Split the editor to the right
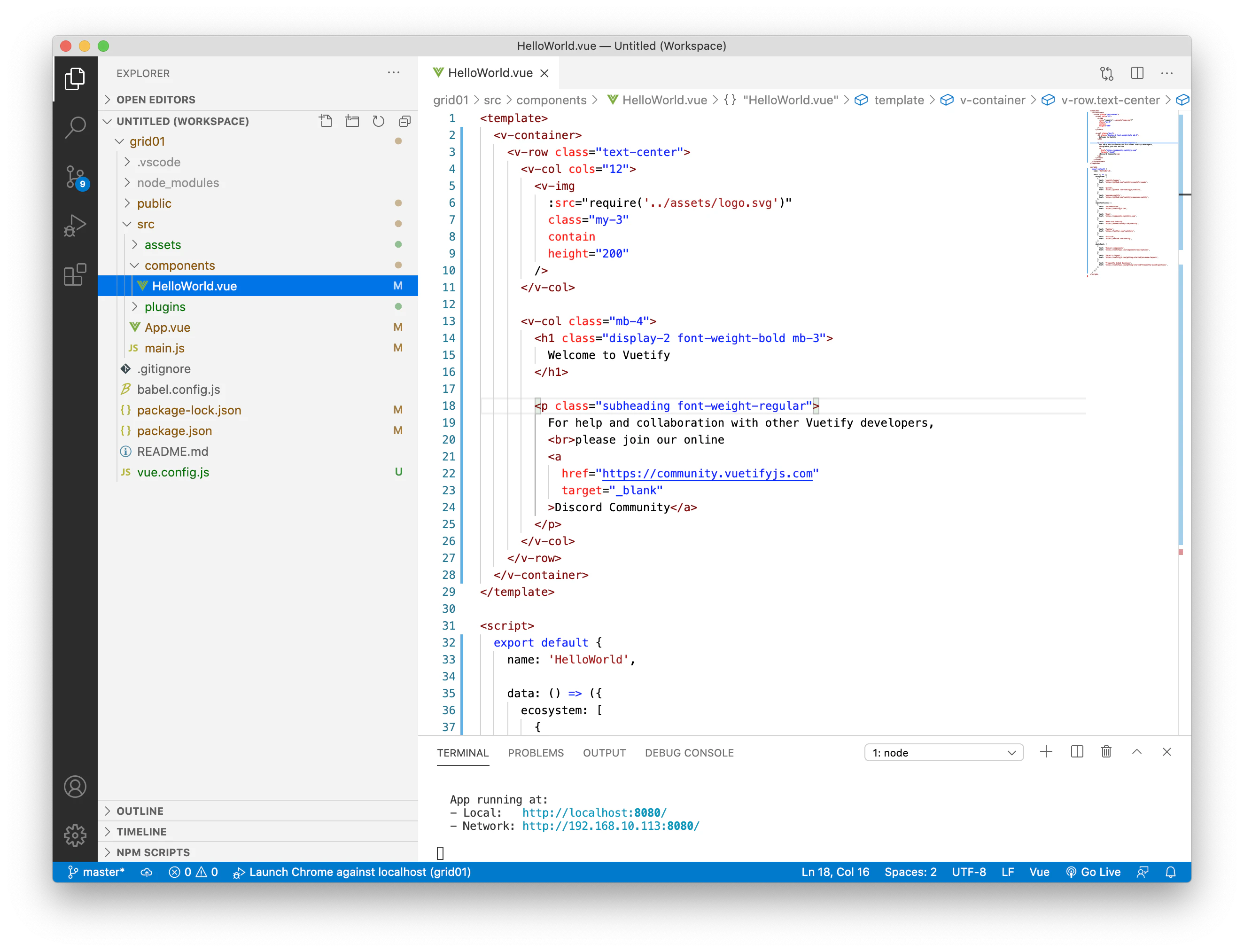This screenshot has height=952, width=1244. 1136,72
